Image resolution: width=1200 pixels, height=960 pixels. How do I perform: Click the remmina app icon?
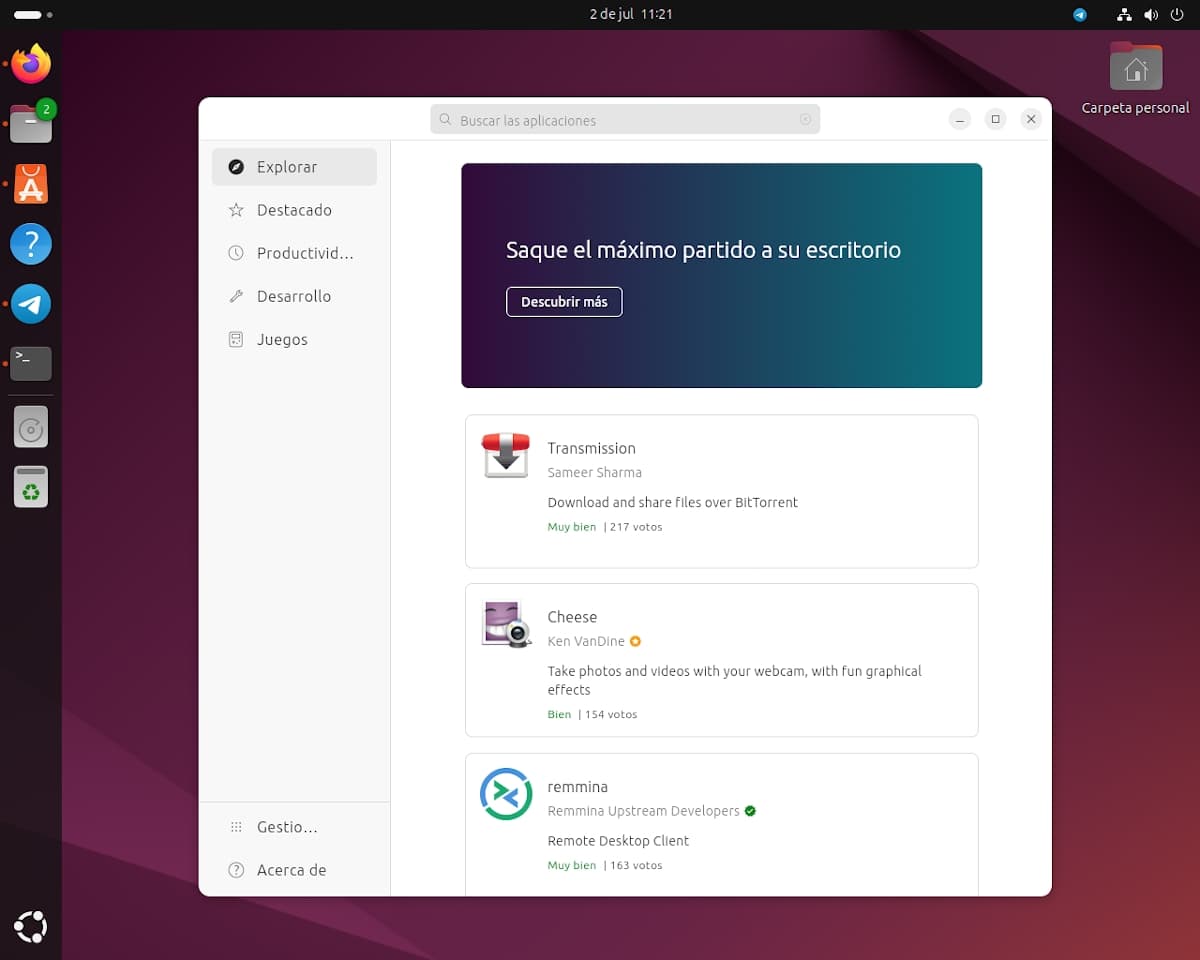(505, 794)
